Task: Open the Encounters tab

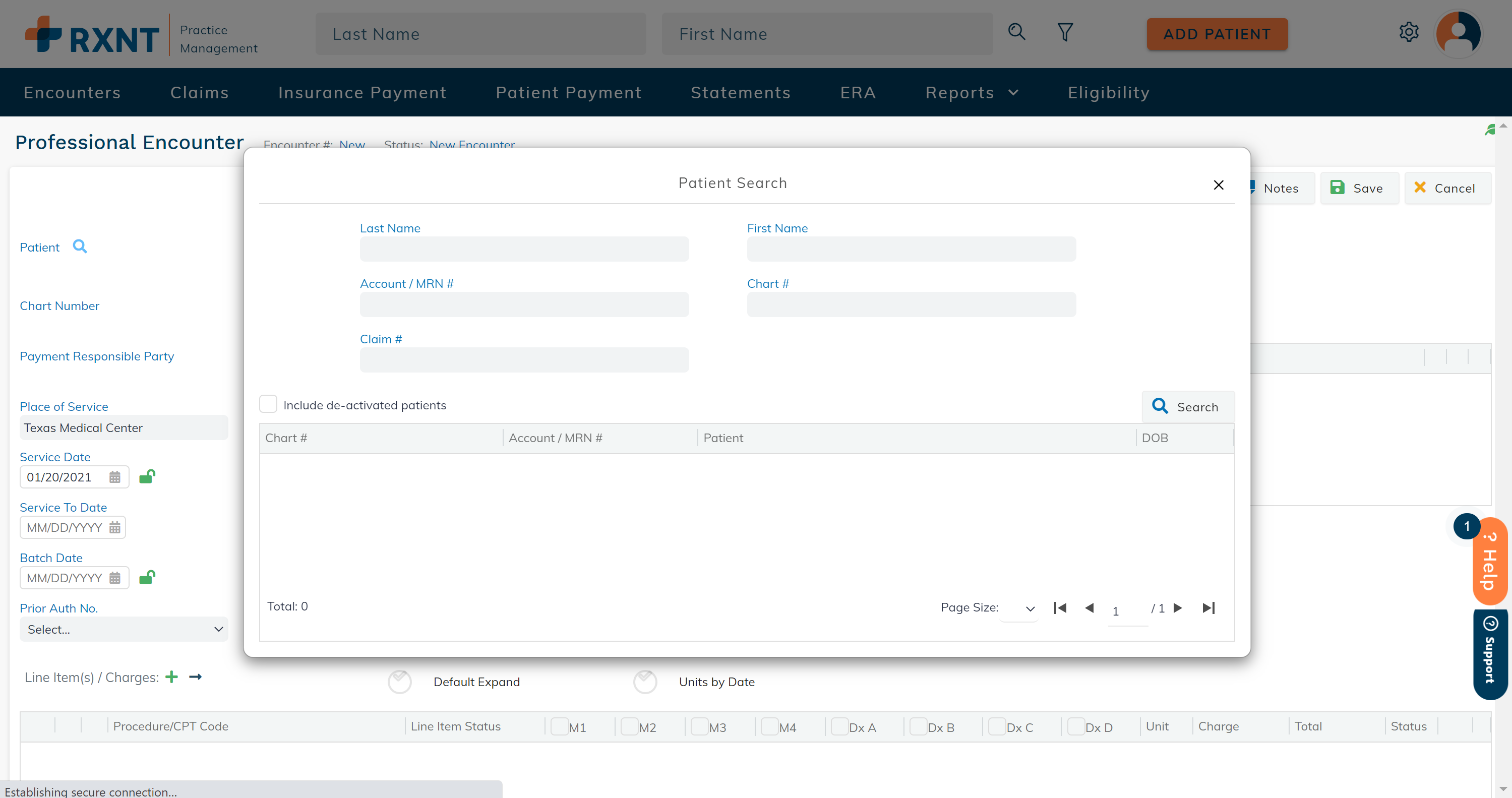Action: point(72,93)
